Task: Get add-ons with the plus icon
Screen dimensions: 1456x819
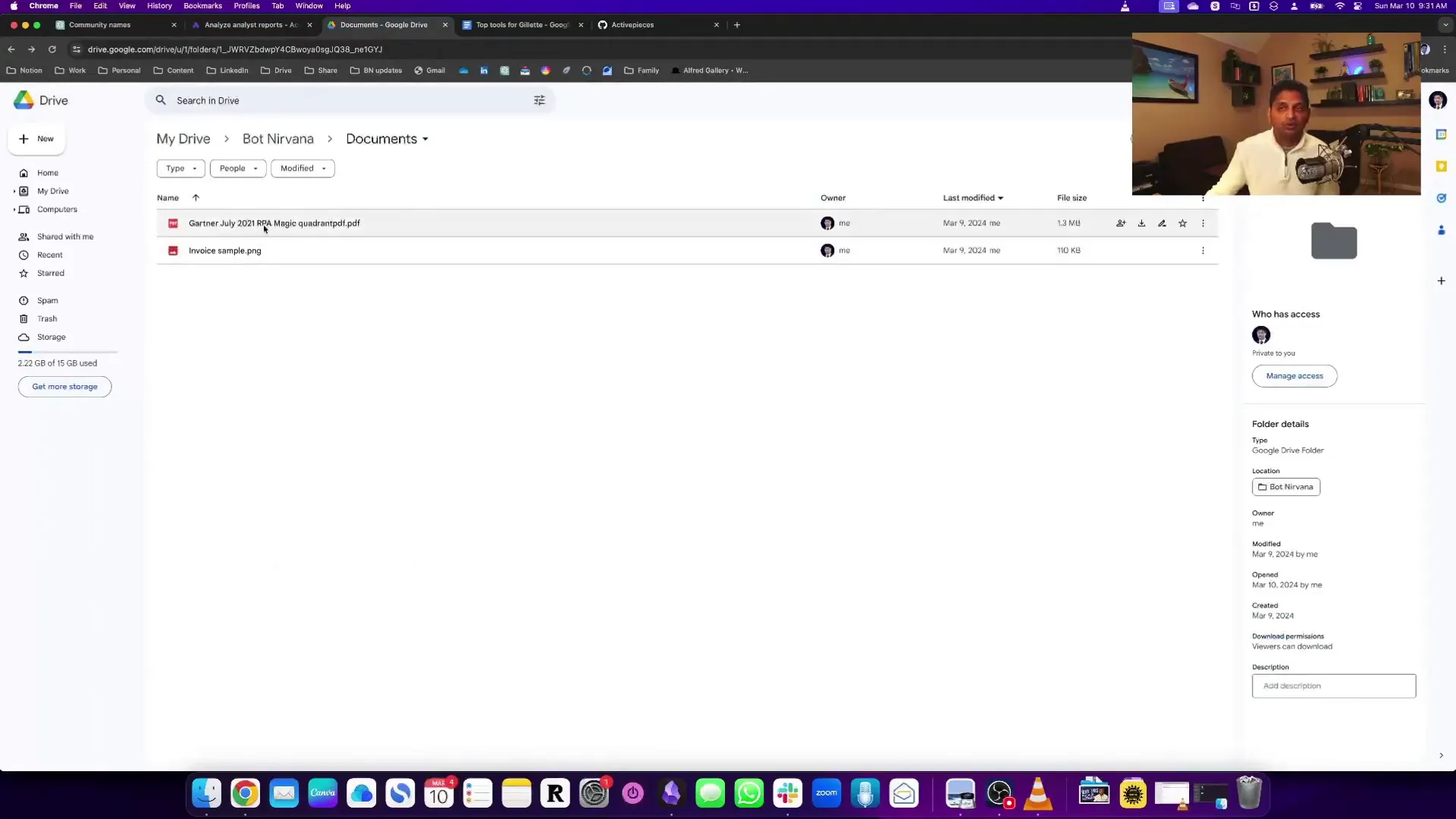Action: coord(1441,281)
